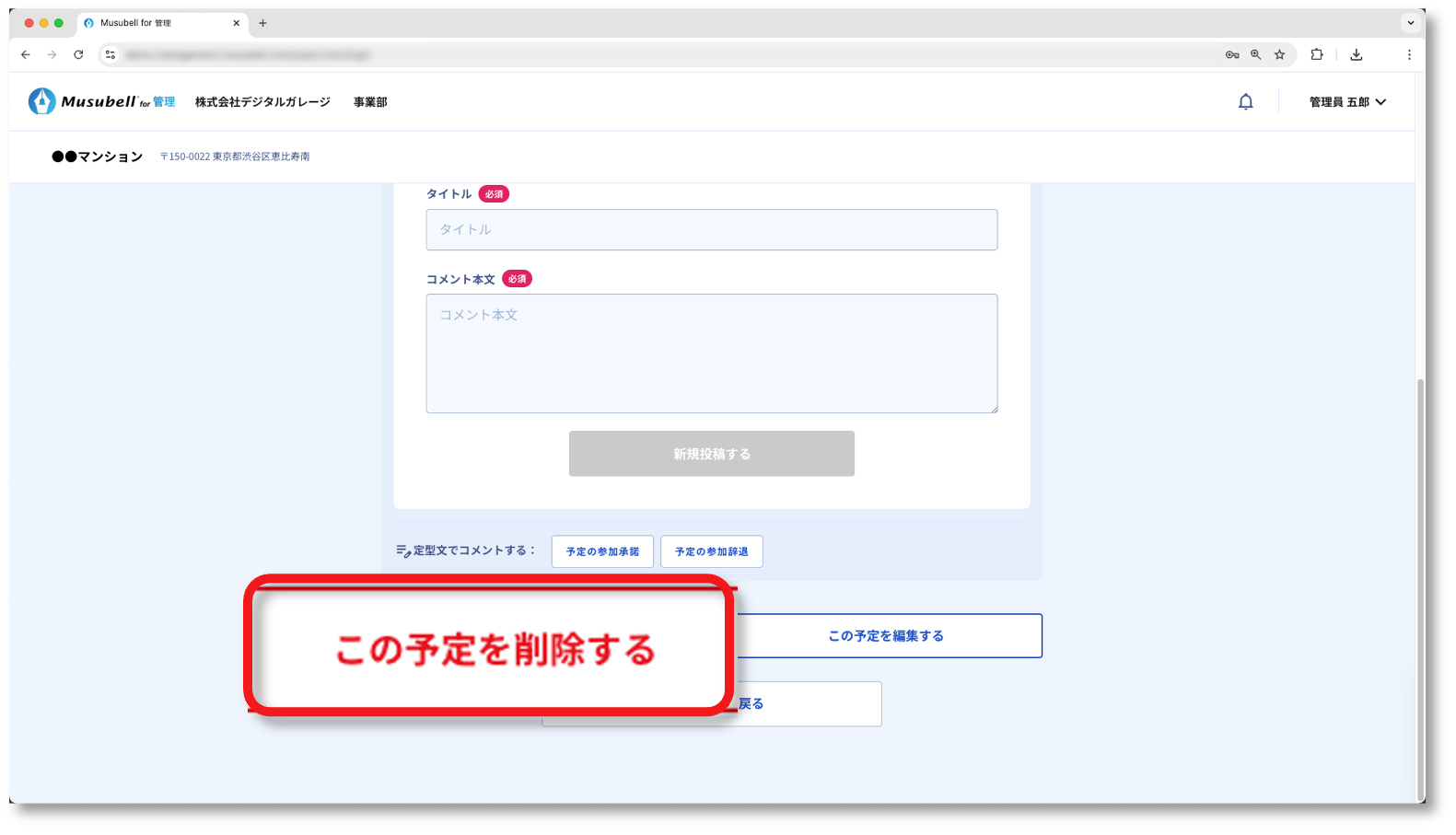Image resolution: width=1456 pixels, height=835 pixels.
Task: Click the Musubell logo icon
Action: click(41, 101)
